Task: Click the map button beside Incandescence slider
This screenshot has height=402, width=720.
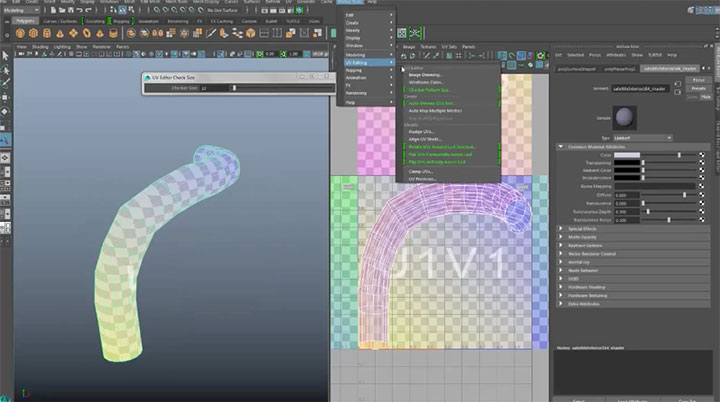Action: 702,178
